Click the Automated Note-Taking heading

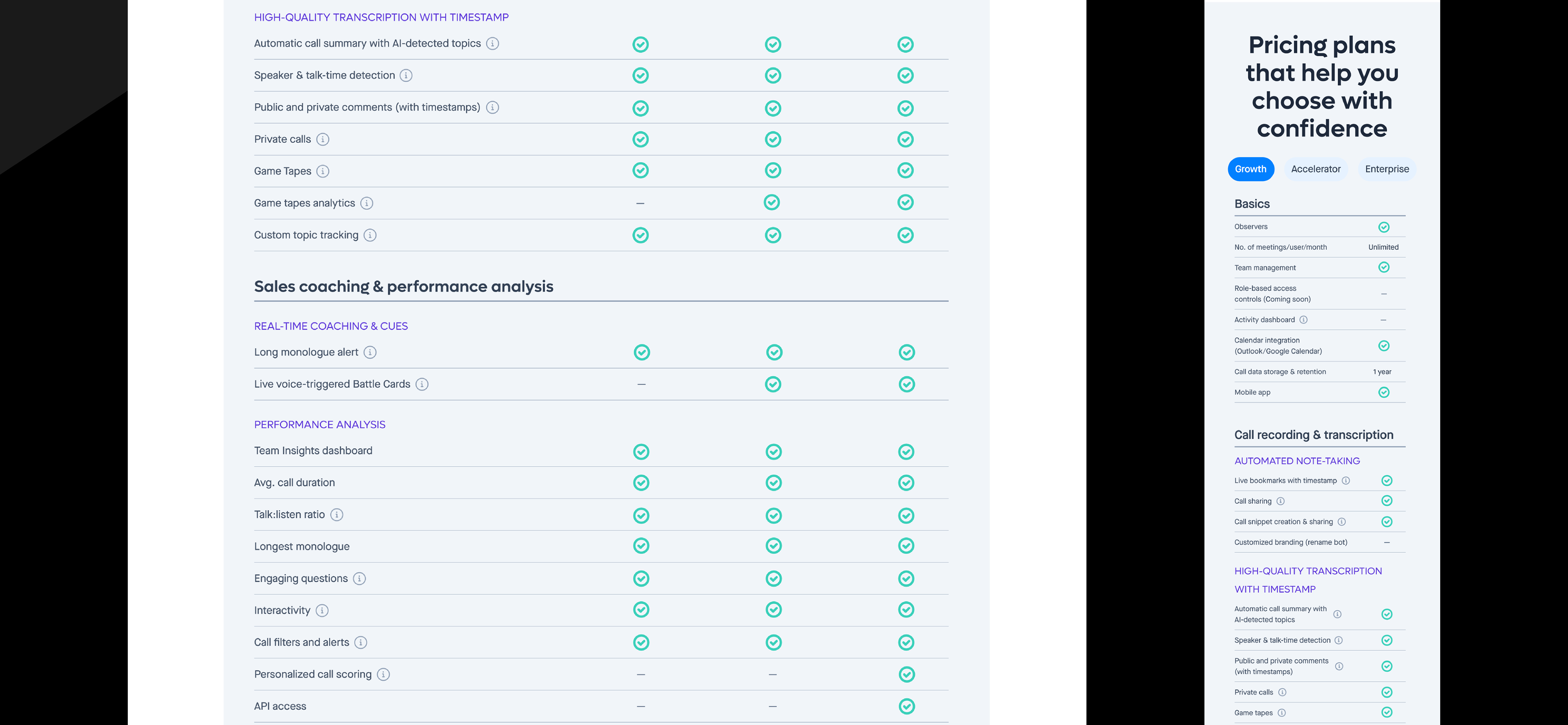[x=1296, y=461]
